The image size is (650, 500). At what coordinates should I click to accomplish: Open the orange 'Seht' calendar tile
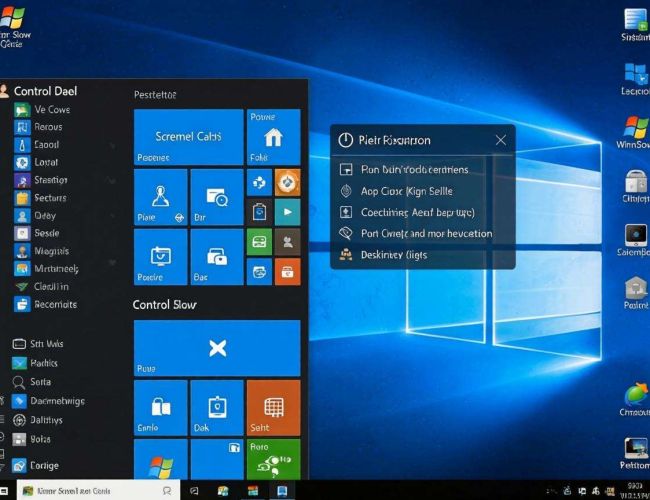coord(274,408)
